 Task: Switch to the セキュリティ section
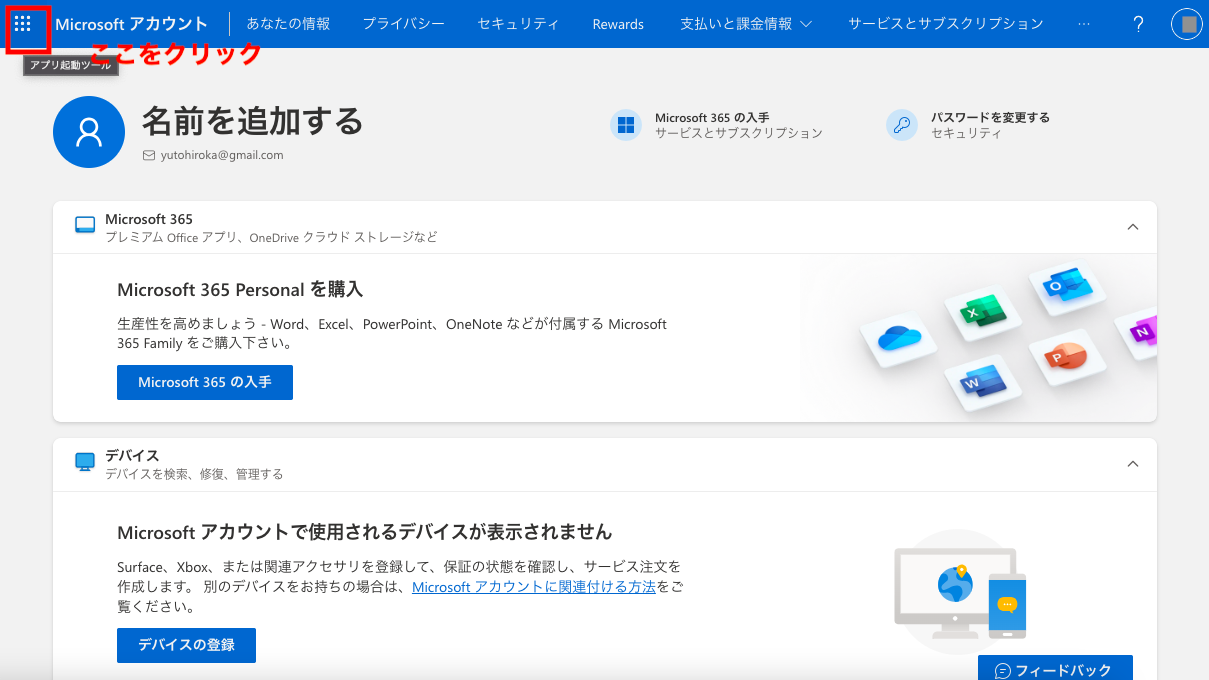(x=518, y=23)
